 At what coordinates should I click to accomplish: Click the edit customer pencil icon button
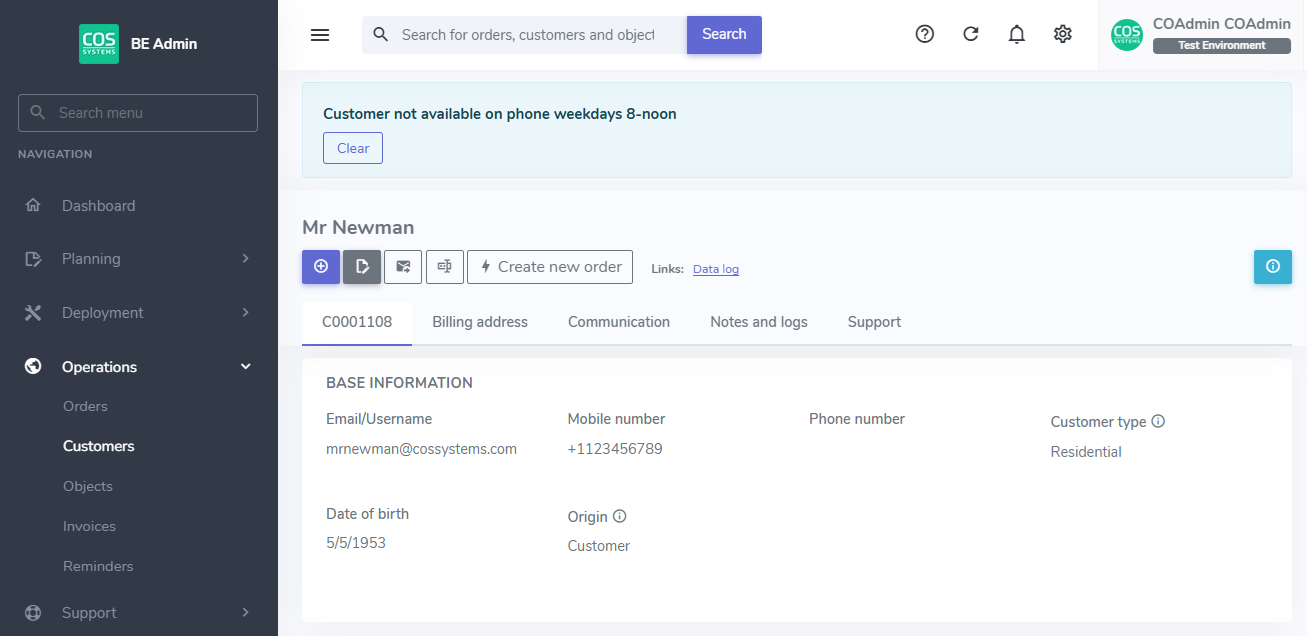click(362, 267)
